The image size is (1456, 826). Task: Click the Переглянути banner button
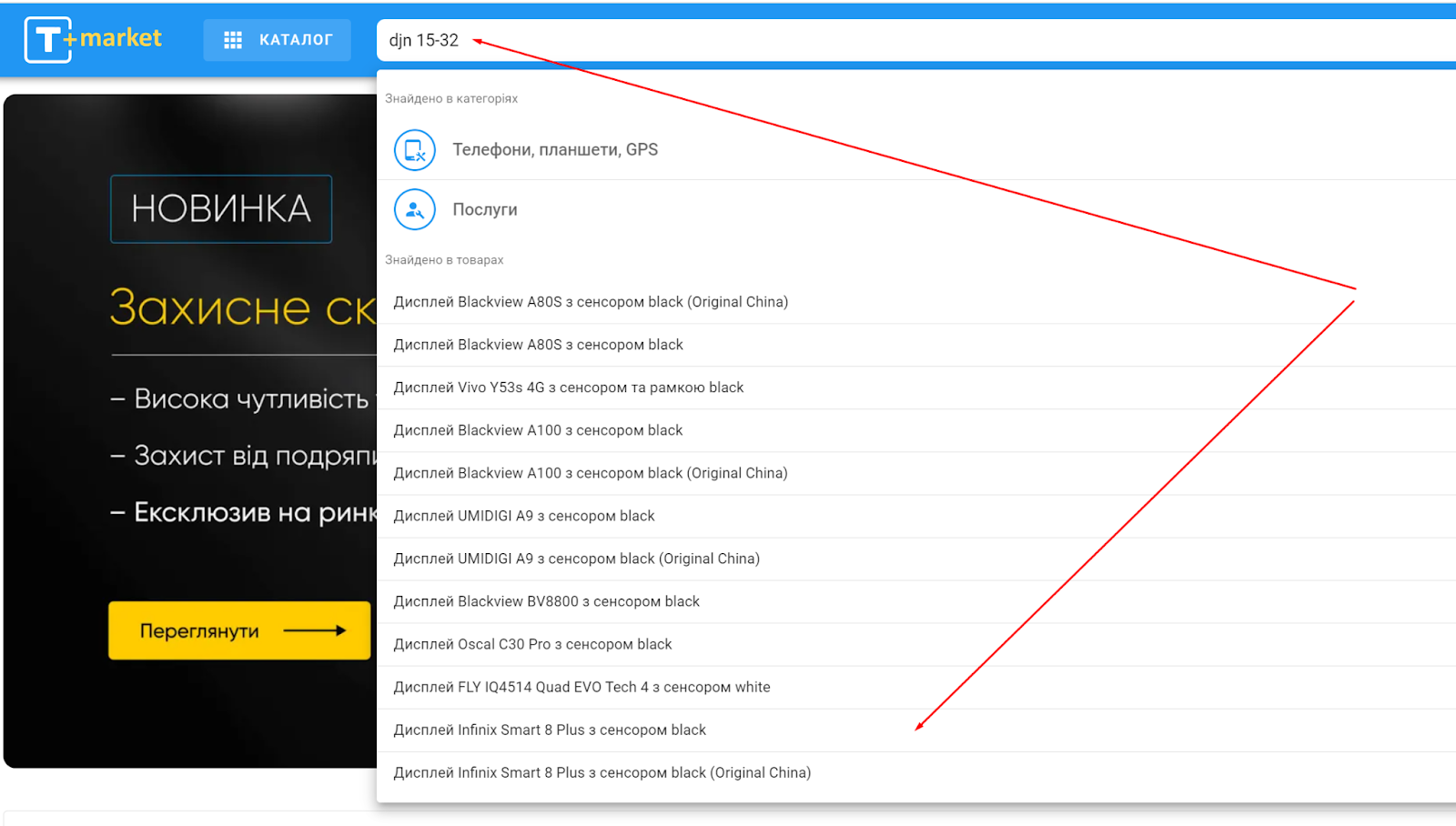[x=239, y=630]
